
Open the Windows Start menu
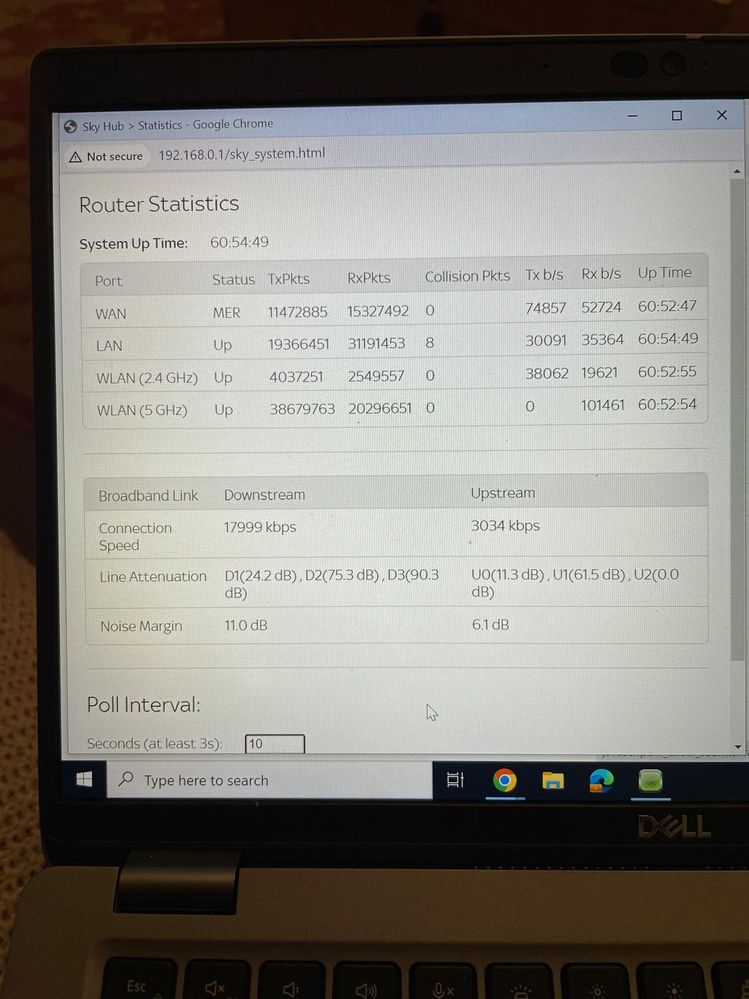(x=85, y=779)
